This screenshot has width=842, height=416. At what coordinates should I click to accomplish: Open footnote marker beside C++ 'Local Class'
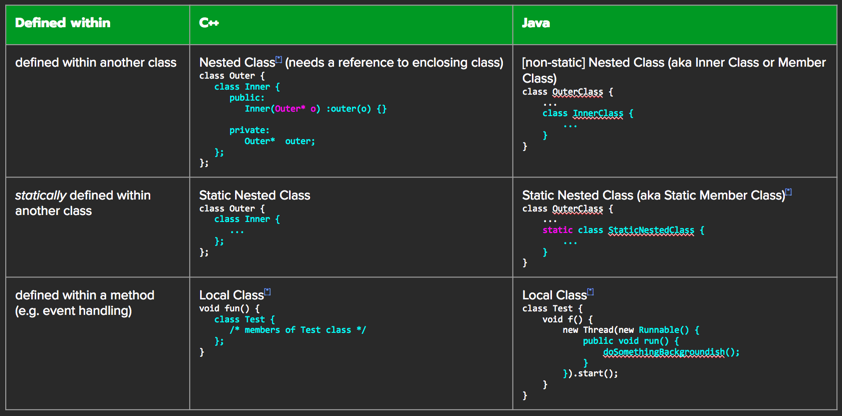[x=267, y=291]
